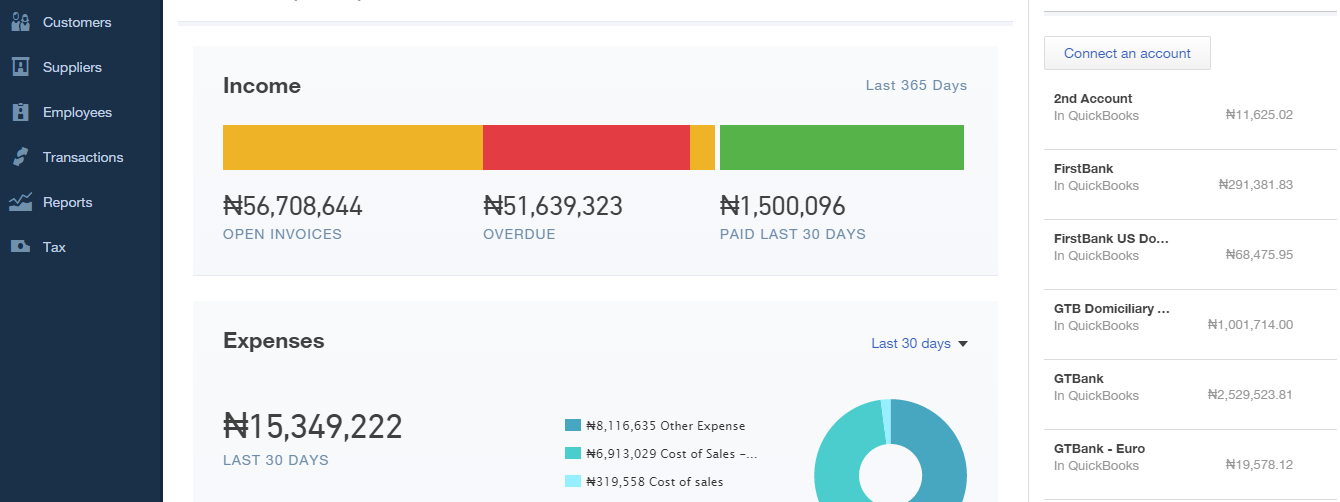Click the ₦51,639,323 overdue amount
Viewport: 1340px width, 502px height.
[553, 207]
